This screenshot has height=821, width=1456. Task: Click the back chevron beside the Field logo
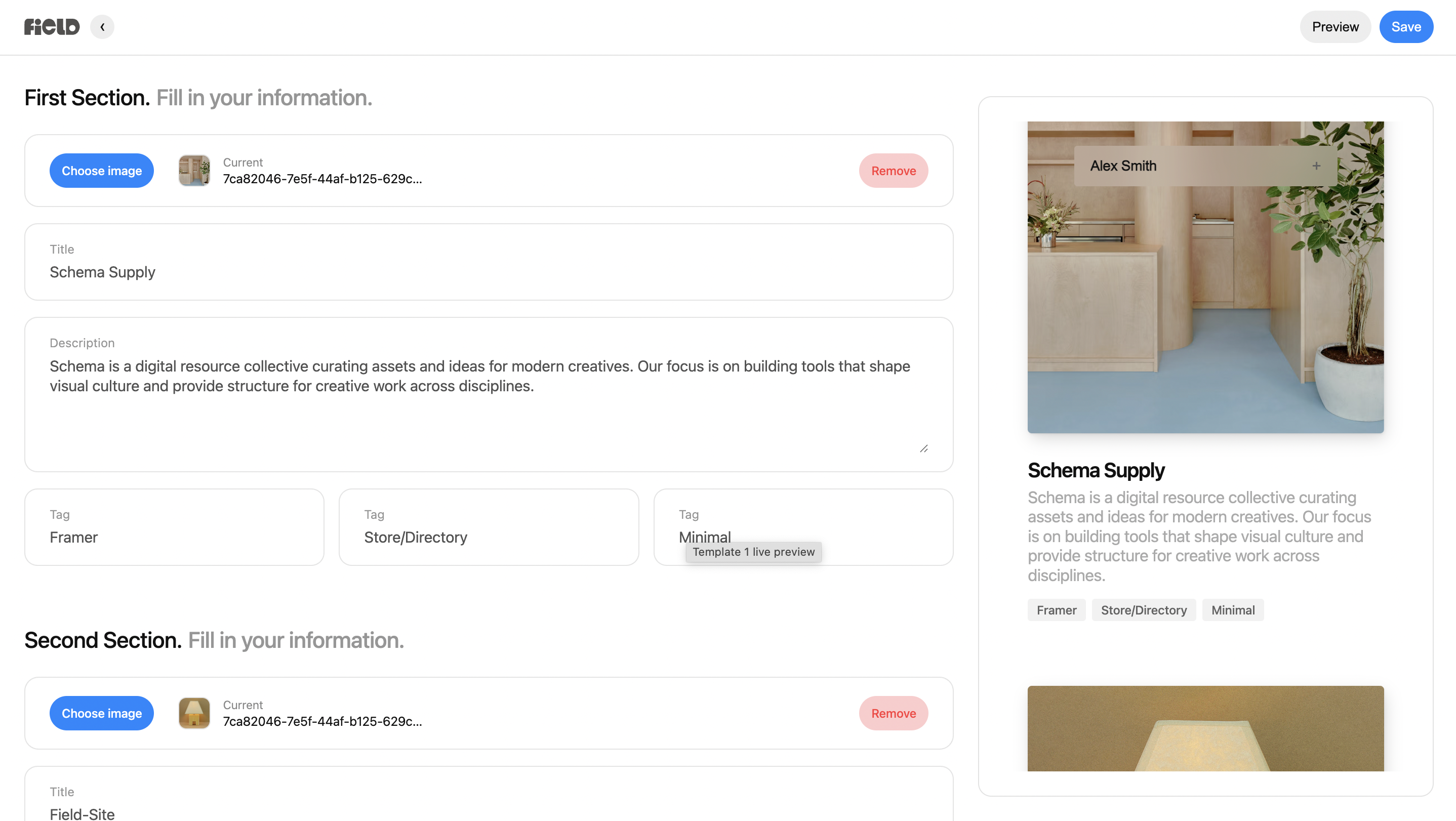pyautogui.click(x=102, y=26)
